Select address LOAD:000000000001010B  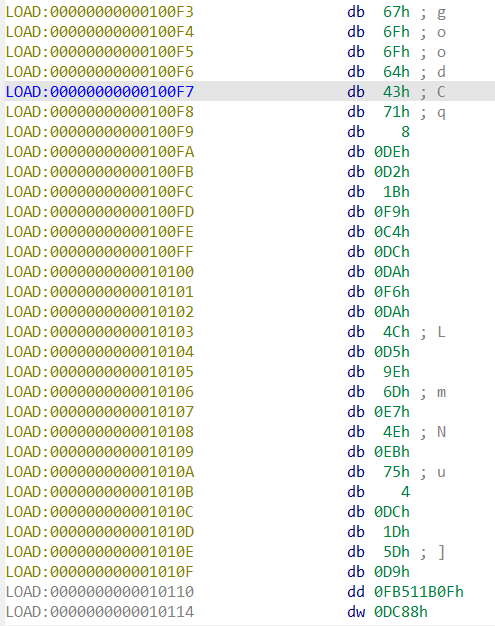[x=100, y=491]
